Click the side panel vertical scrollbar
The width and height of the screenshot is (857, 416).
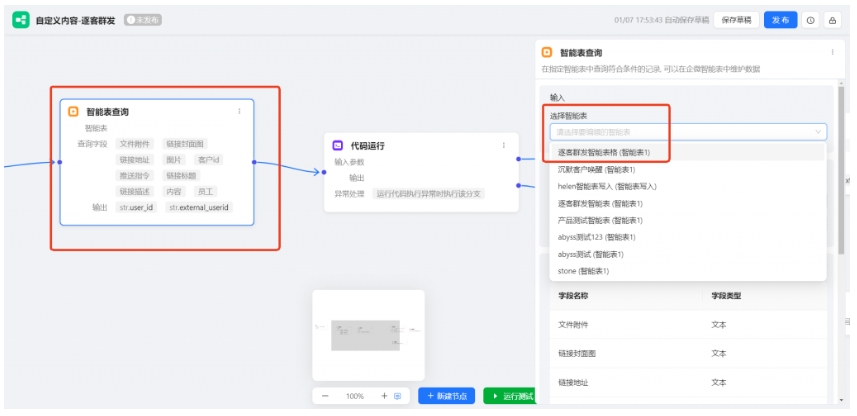pyautogui.click(x=841, y=172)
